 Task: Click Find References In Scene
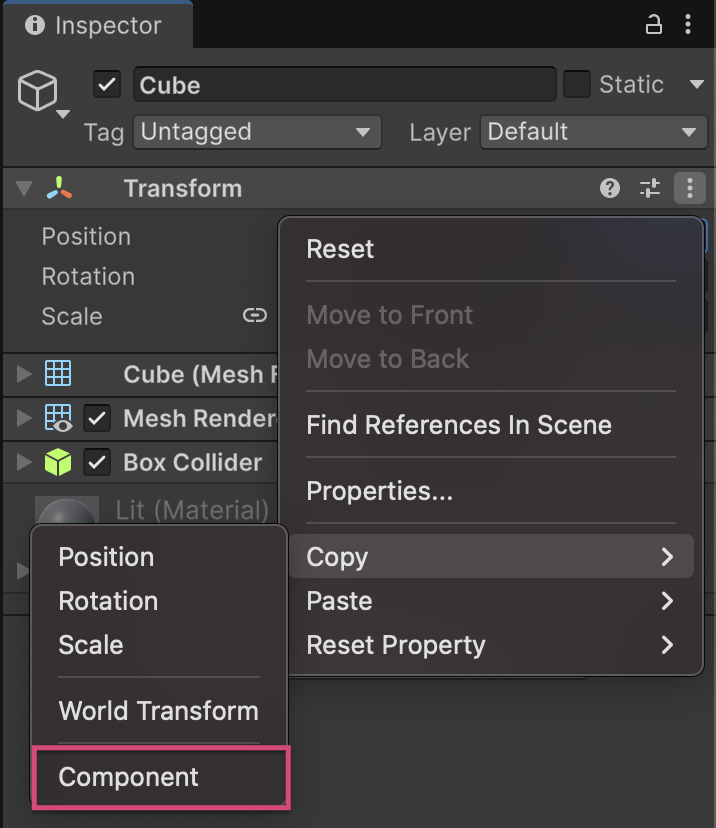[459, 425]
